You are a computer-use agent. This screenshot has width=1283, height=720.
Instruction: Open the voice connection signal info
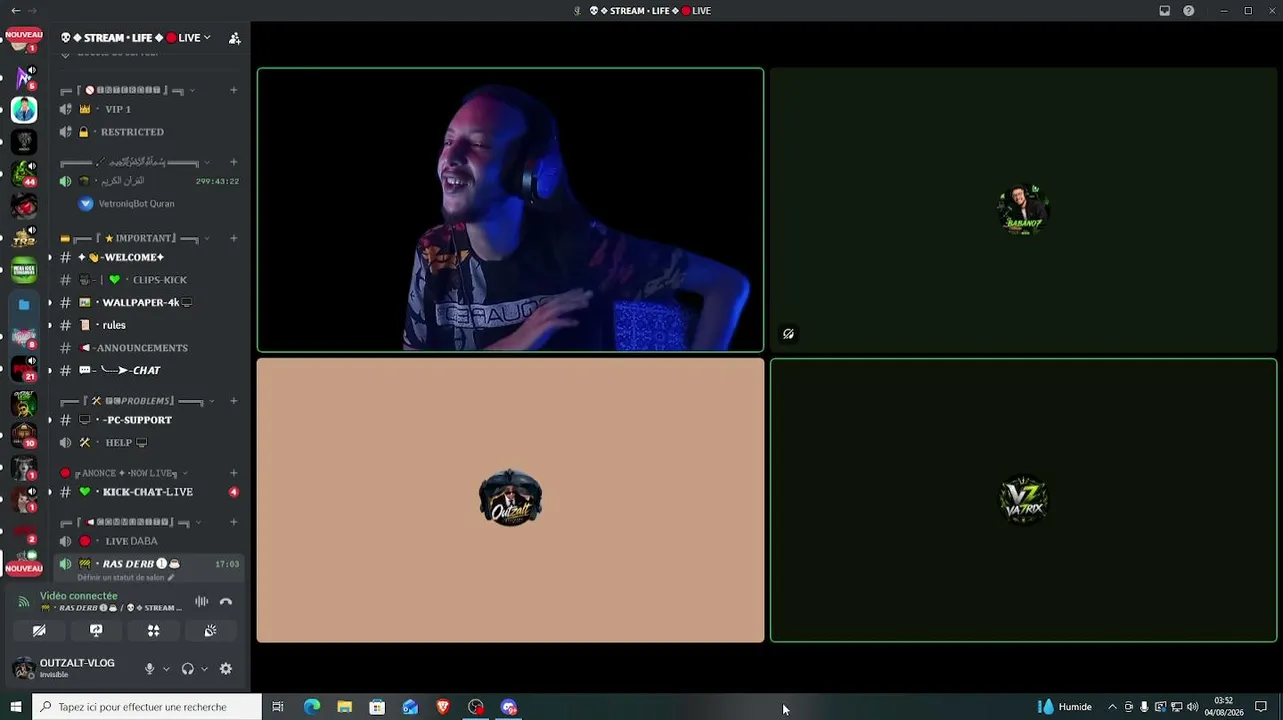click(24, 602)
